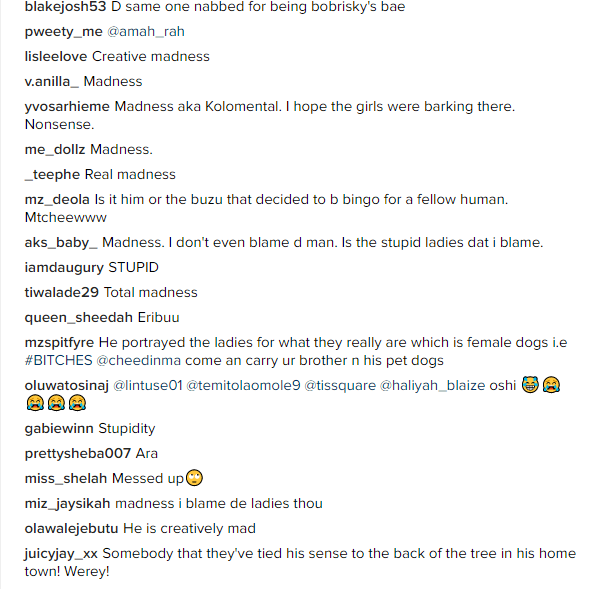Visit yvosarhieme's profile
The width and height of the screenshot is (600, 589).
pyautogui.click(x=68, y=107)
